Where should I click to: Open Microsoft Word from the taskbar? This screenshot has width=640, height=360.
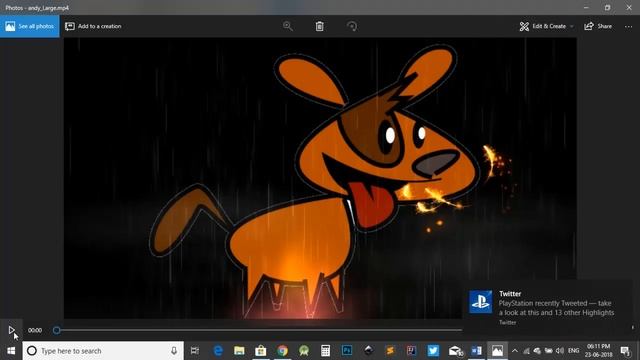(476, 351)
